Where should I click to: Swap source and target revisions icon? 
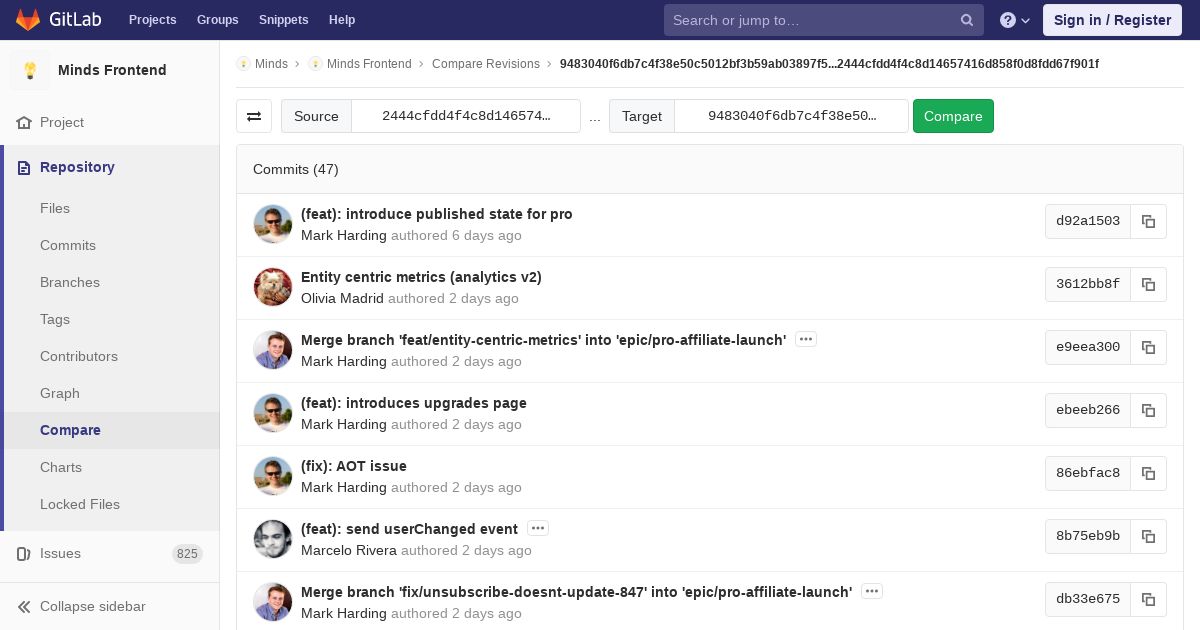pyautogui.click(x=254, y=116)
